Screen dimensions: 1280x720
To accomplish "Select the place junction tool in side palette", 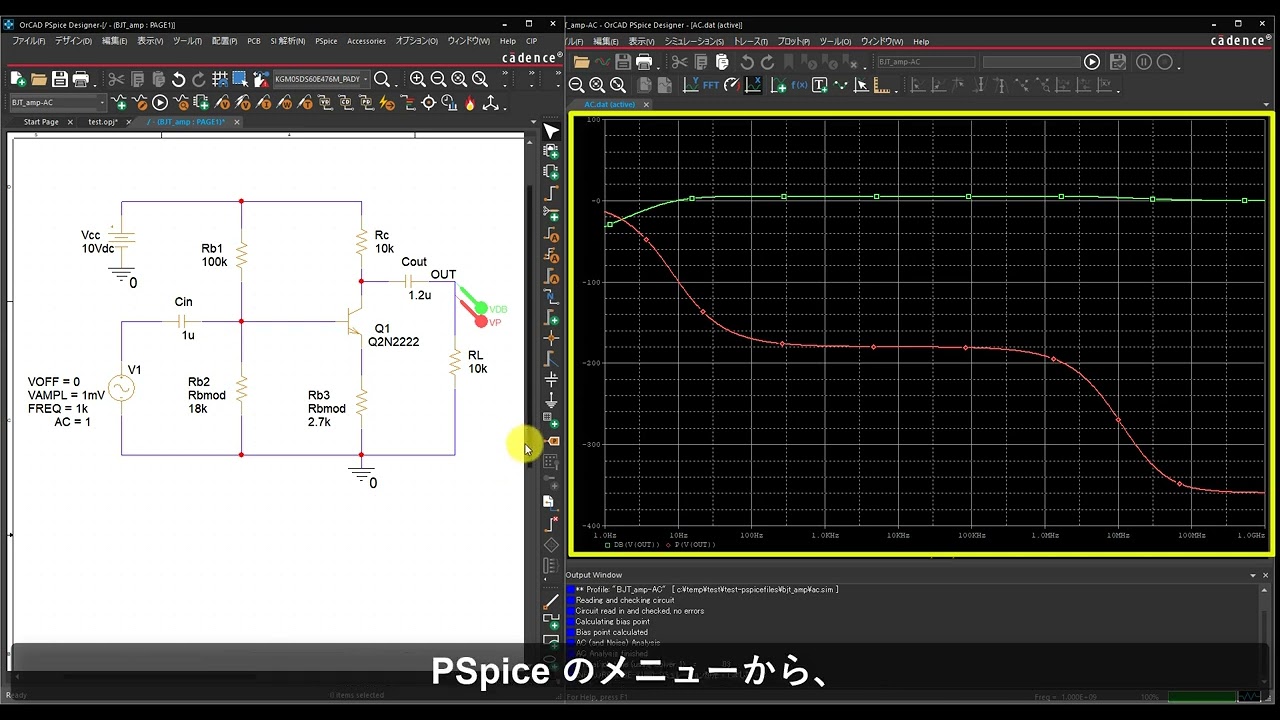I will tap(551, 338).
